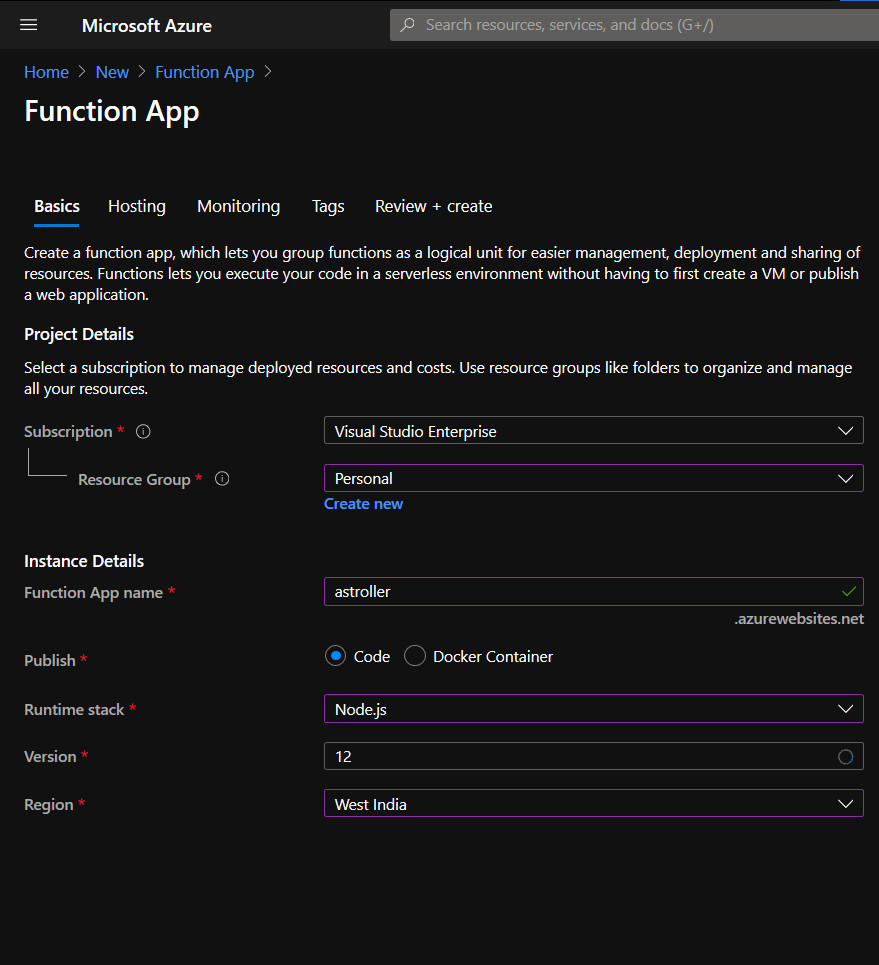Open the Subscription dropdown
879x965 pixels.
click(593, 430)
